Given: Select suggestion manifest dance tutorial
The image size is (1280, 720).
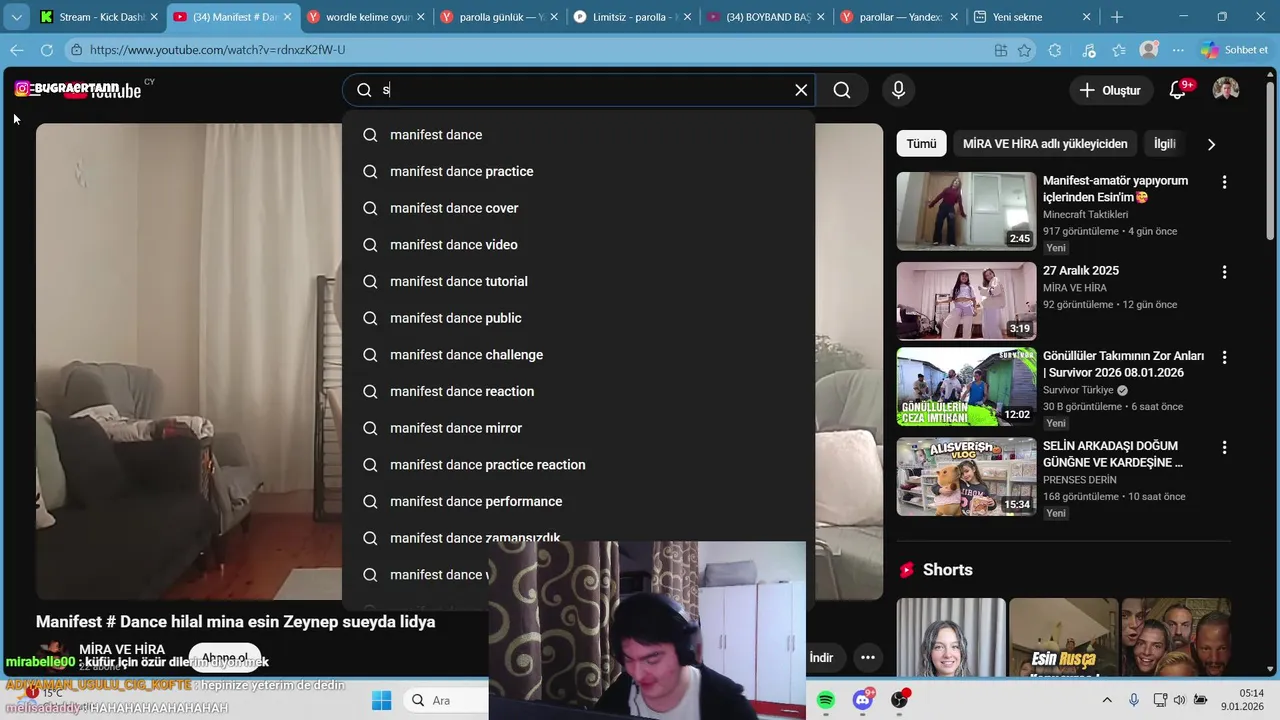Looking at the screenshot, I should [579, 281].
